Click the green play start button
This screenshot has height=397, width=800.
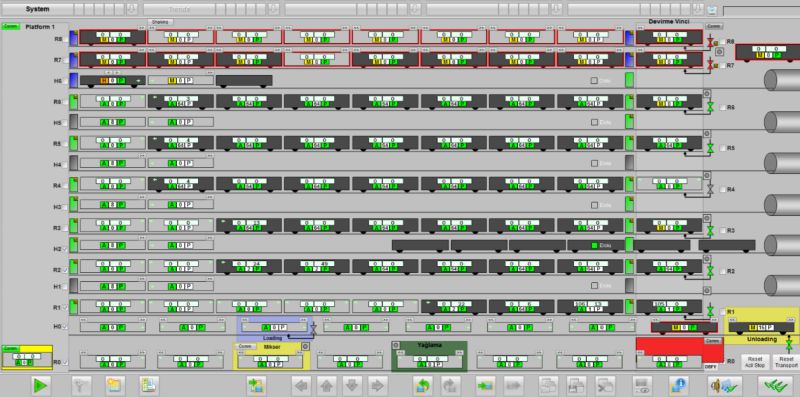click(x=40, y=385)
